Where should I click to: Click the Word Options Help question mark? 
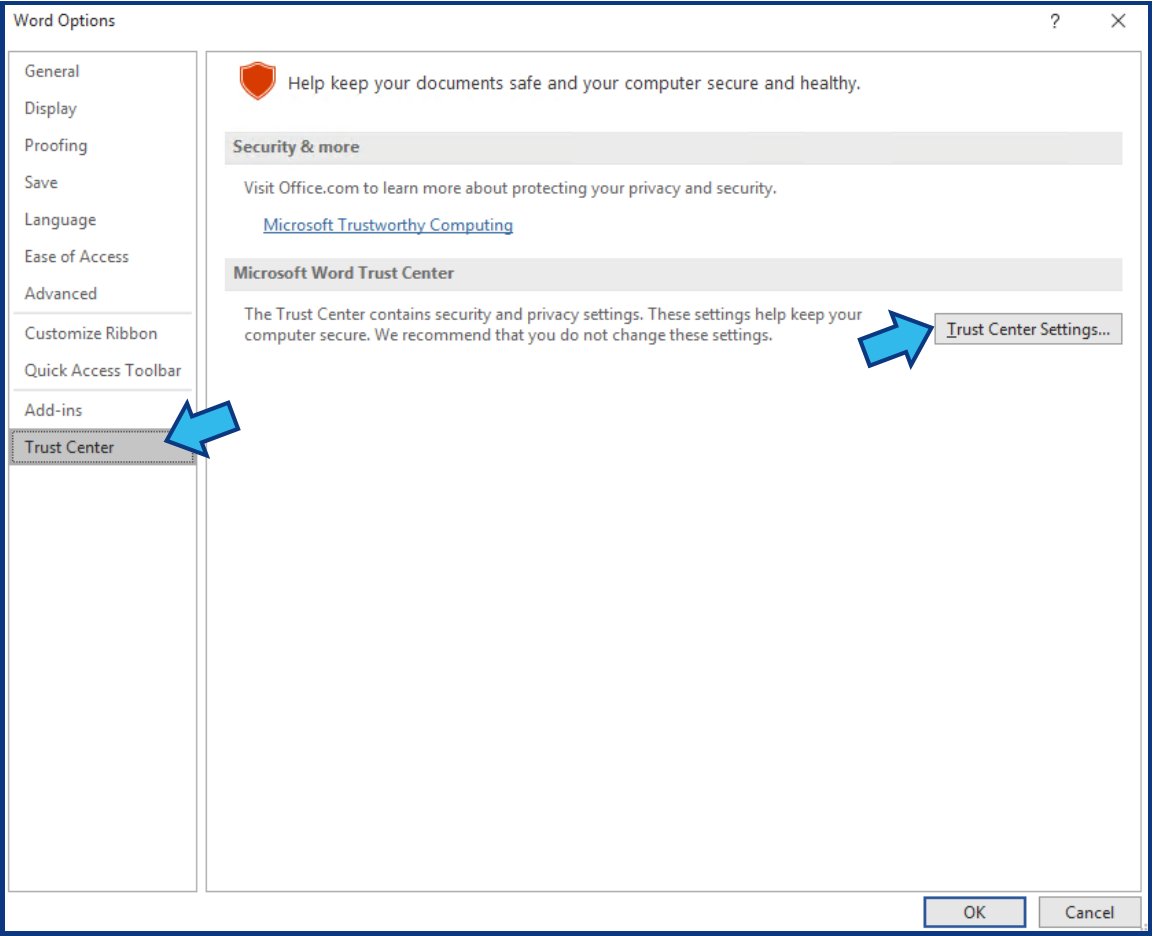[1054, 20]
